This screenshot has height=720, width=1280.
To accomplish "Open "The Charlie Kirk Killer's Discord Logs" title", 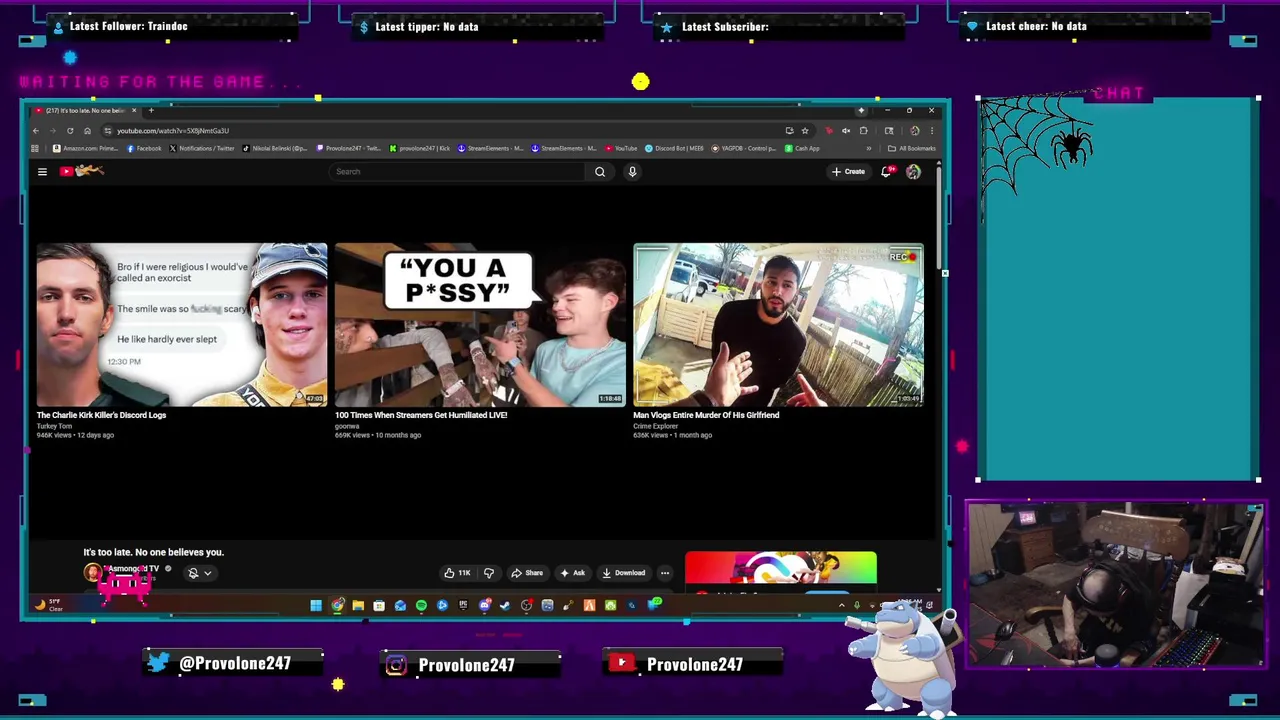I will tap(101, 415).
